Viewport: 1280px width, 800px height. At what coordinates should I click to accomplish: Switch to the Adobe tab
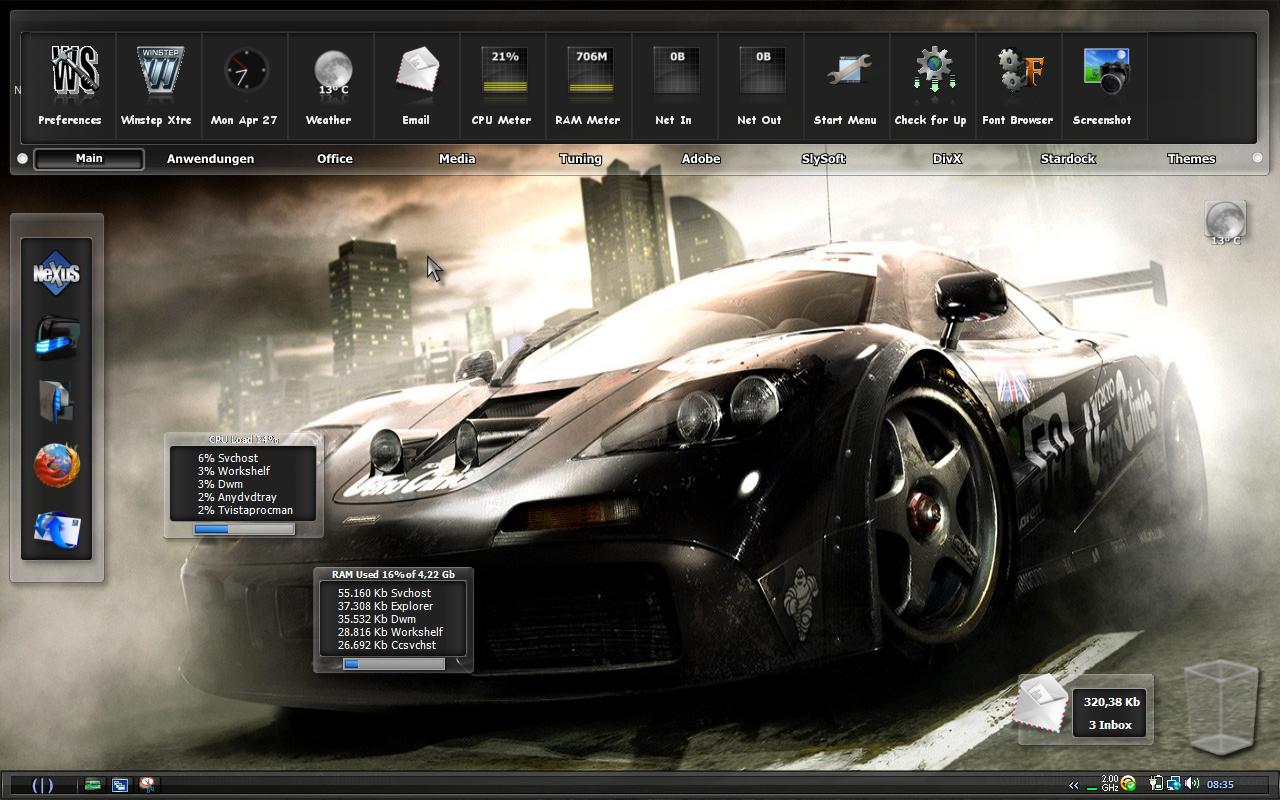click(701, 159)
